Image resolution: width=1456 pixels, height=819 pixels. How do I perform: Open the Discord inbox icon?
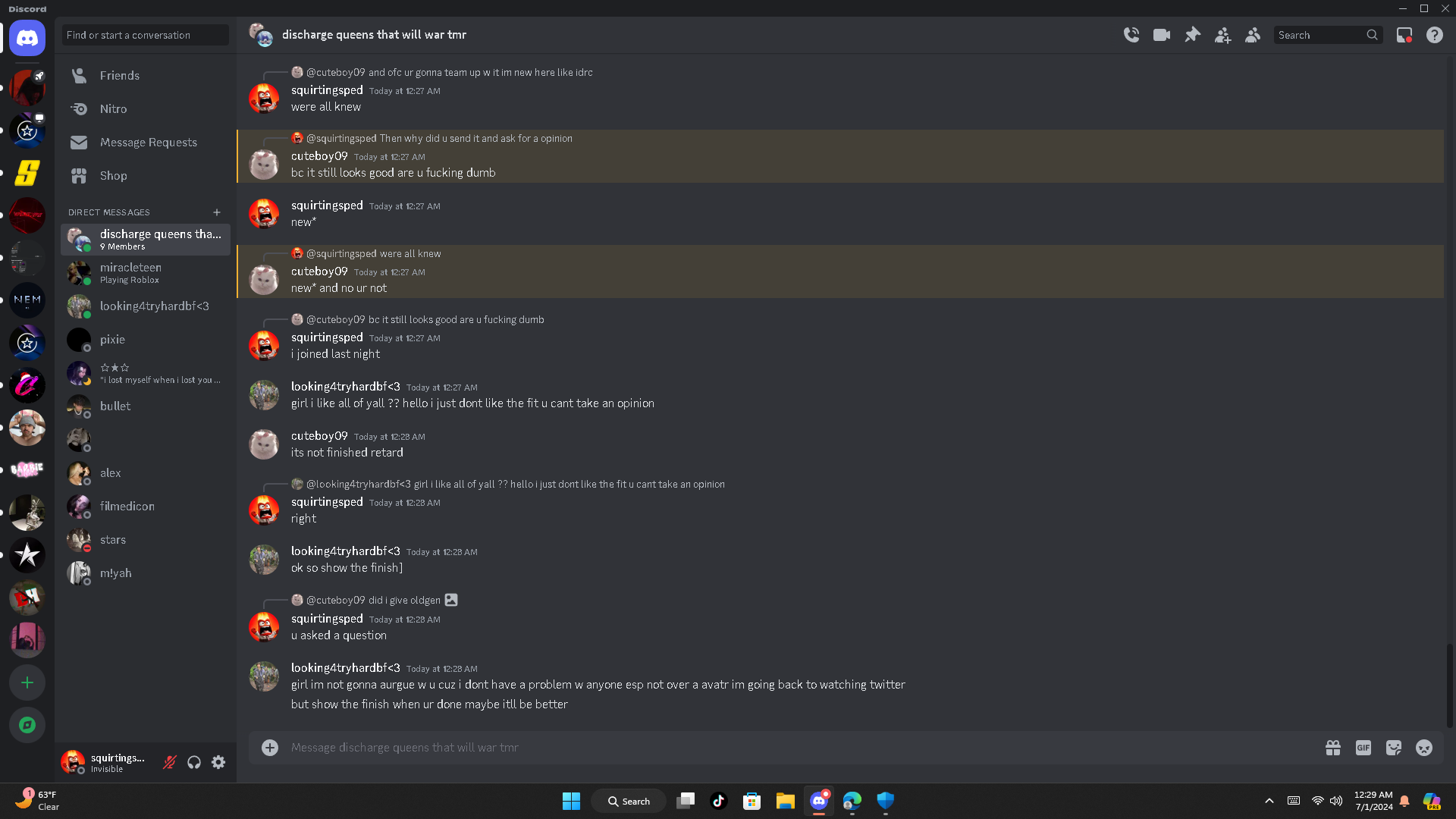tap(1404, 35)
